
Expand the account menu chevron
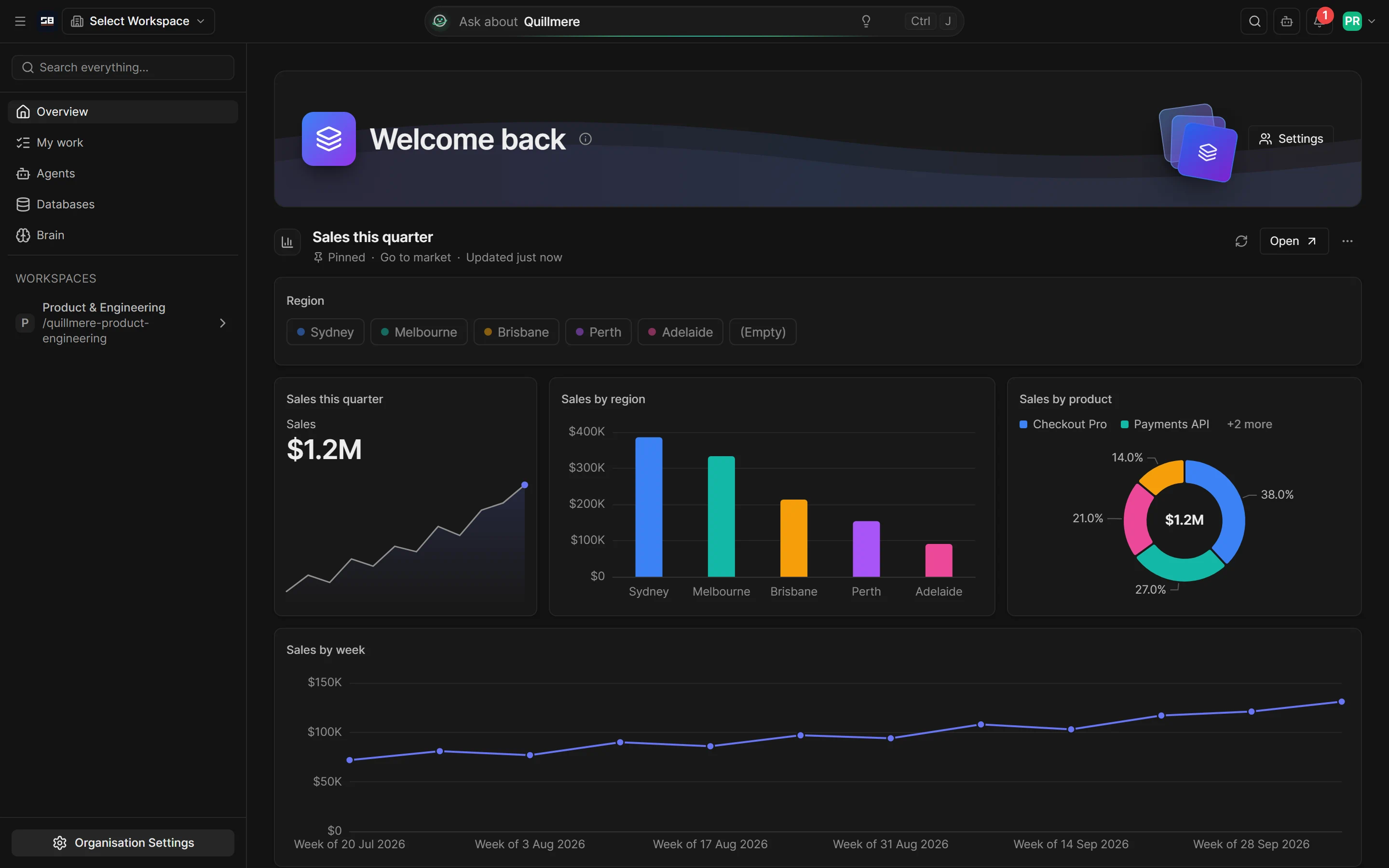[1372, 21]
